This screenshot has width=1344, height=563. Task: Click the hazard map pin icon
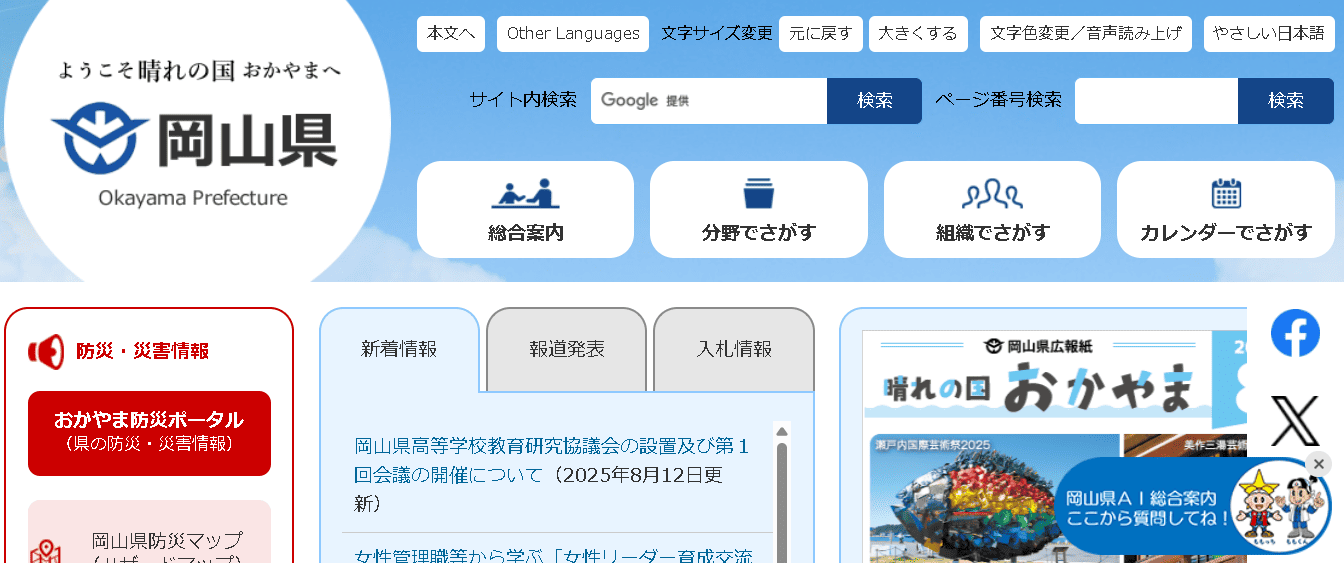pyautogui.click(x=46, y=552)
